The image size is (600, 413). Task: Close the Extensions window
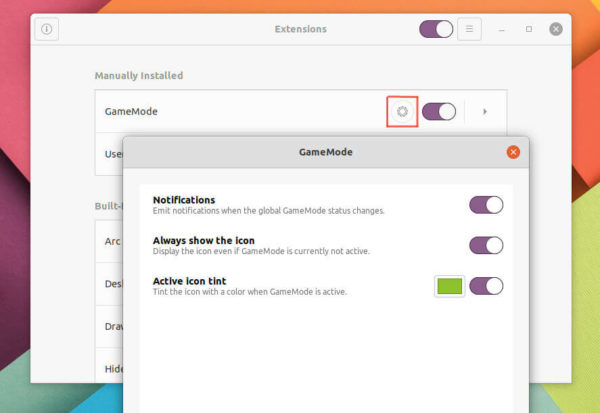coord(556,29)
